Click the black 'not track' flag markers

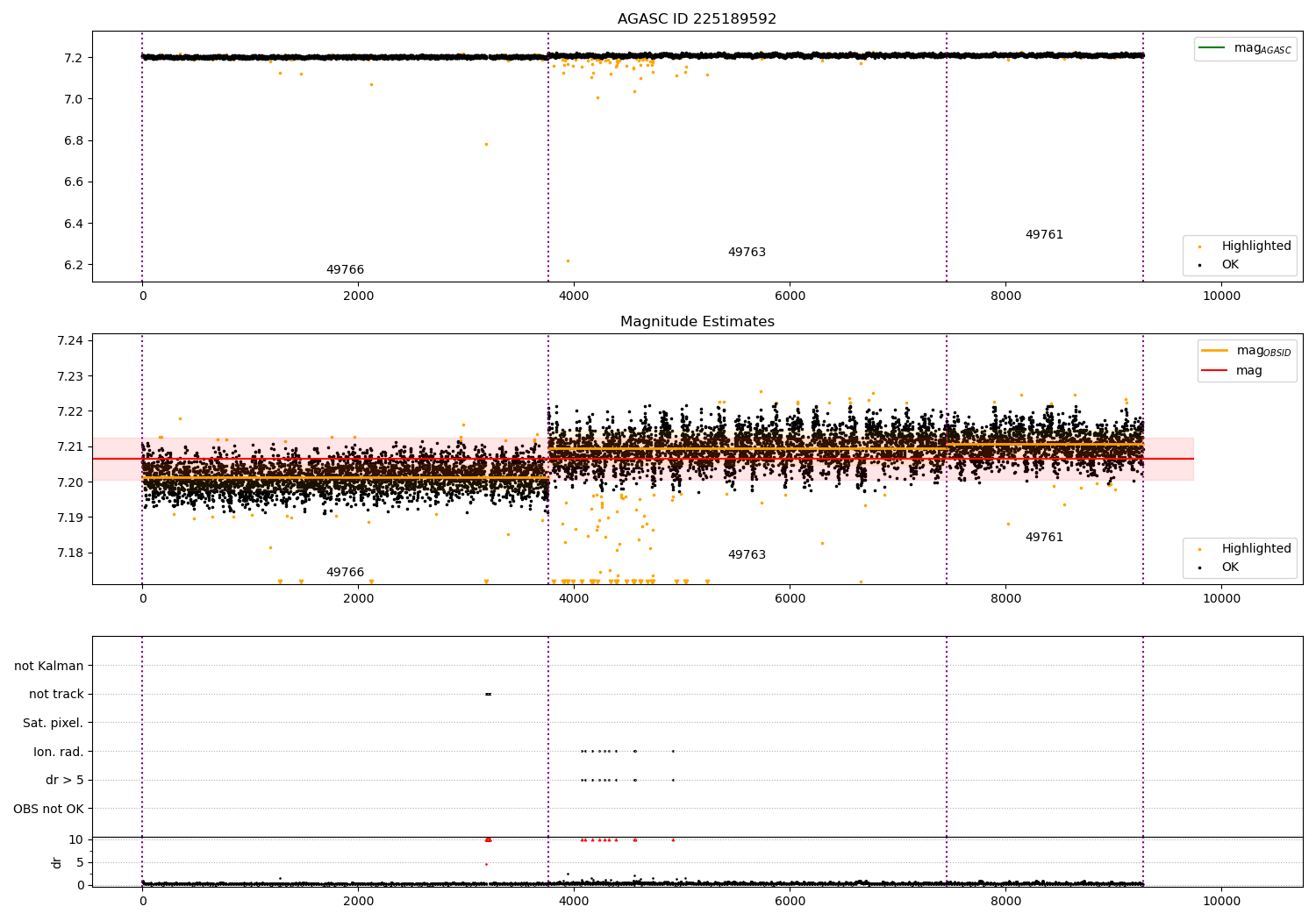pyautogui.click(x=488, y=694)
